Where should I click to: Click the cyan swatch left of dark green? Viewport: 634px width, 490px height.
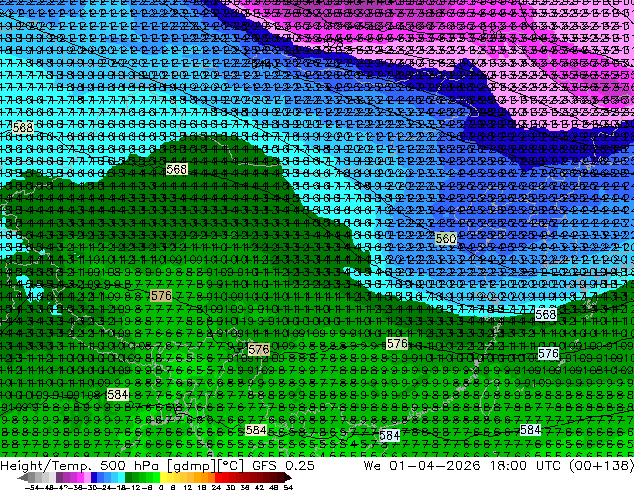[x=121, y=478]
